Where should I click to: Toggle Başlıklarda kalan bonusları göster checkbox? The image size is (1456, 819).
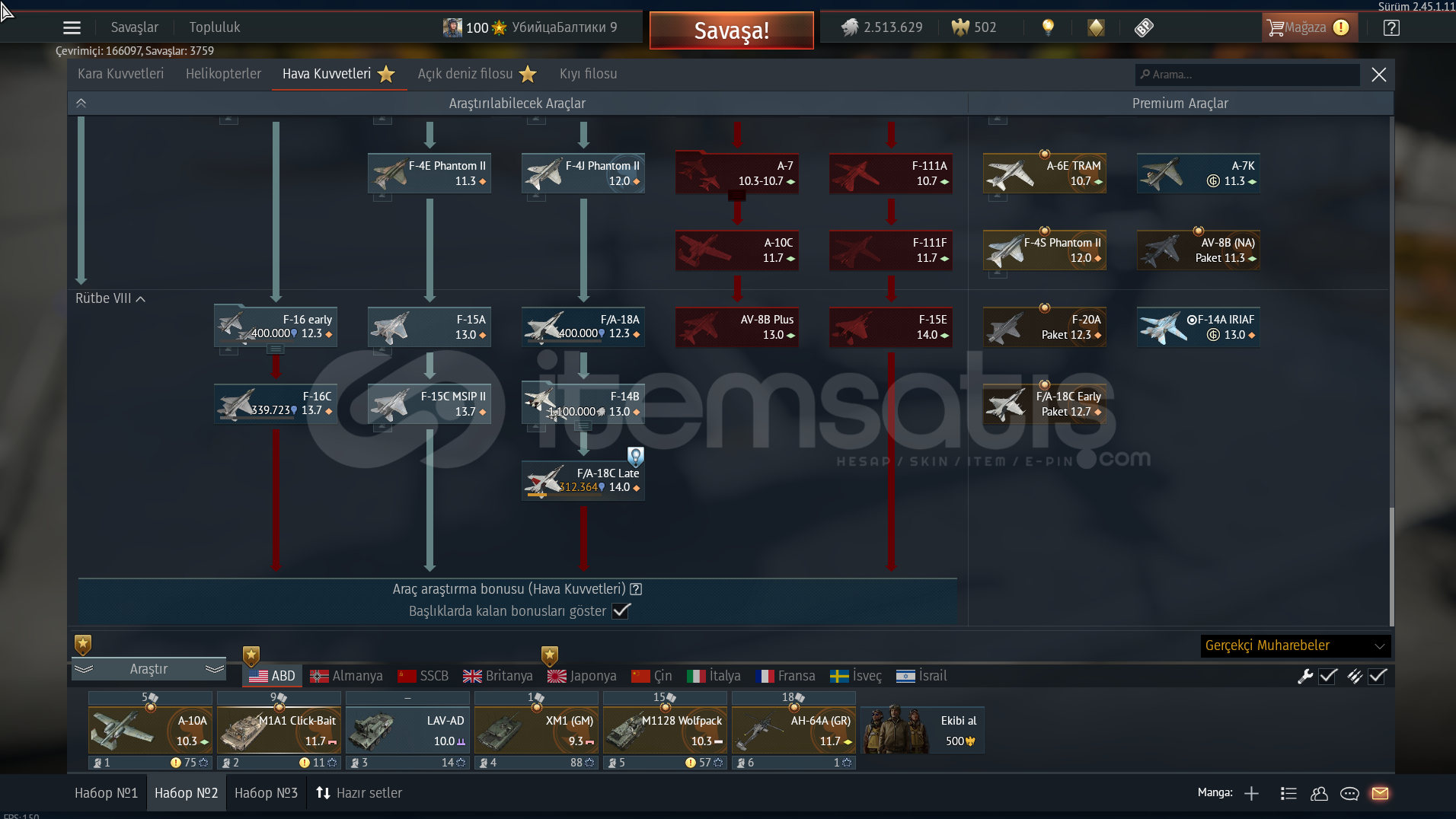tap(621, 611)
